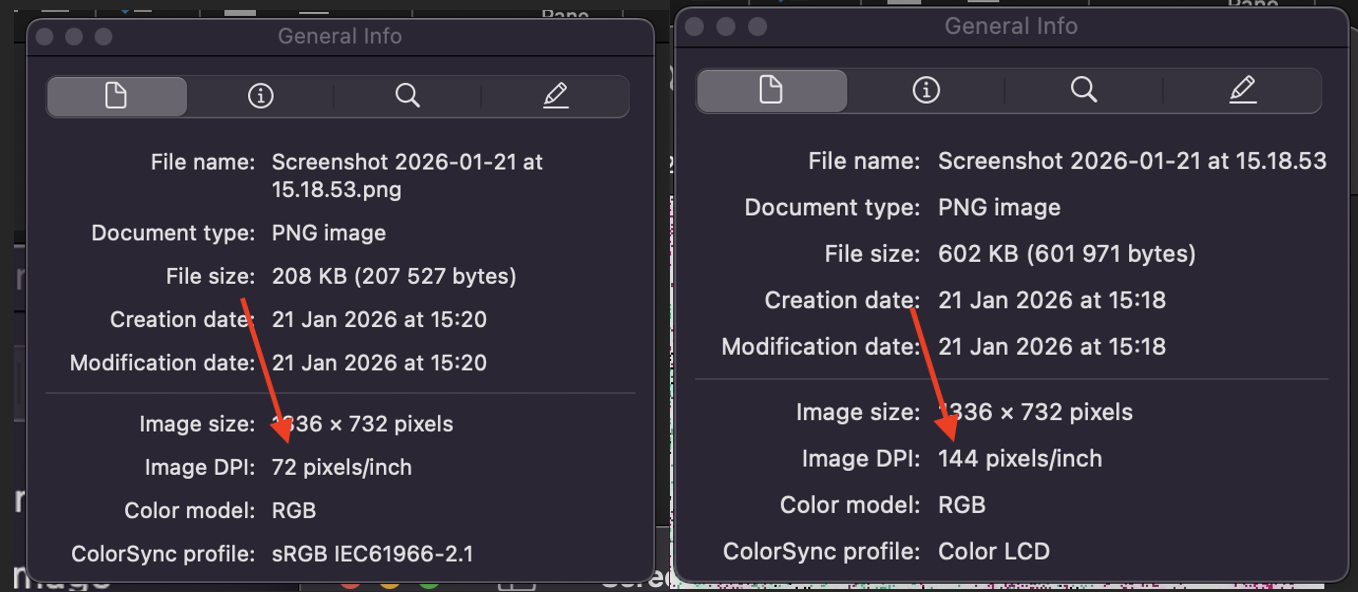The image size is (1358, 592).
Task: Click the 'Image size' value in right window
Action: point(1035,412)
